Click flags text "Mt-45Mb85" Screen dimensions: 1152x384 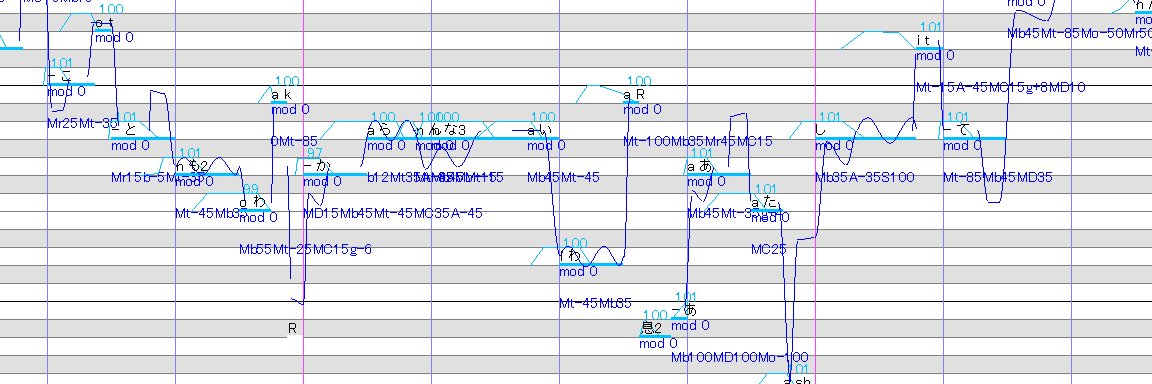pyautogui.click(x=596, y=303)
